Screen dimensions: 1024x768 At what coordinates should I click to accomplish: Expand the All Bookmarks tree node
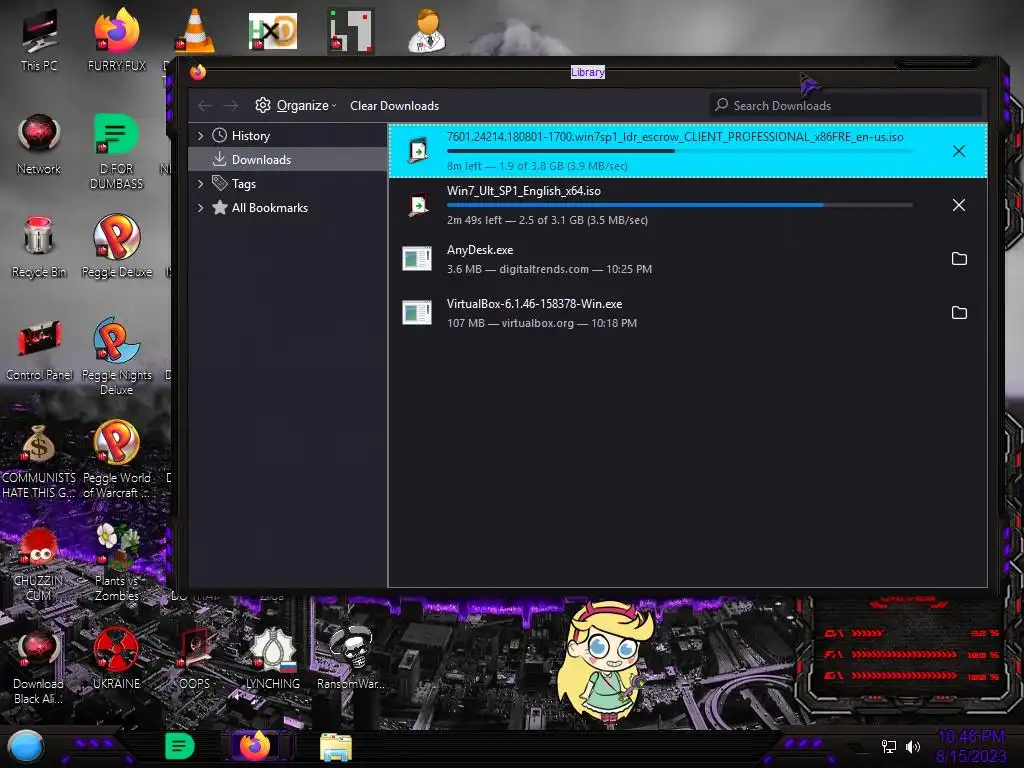click(200, 208)
